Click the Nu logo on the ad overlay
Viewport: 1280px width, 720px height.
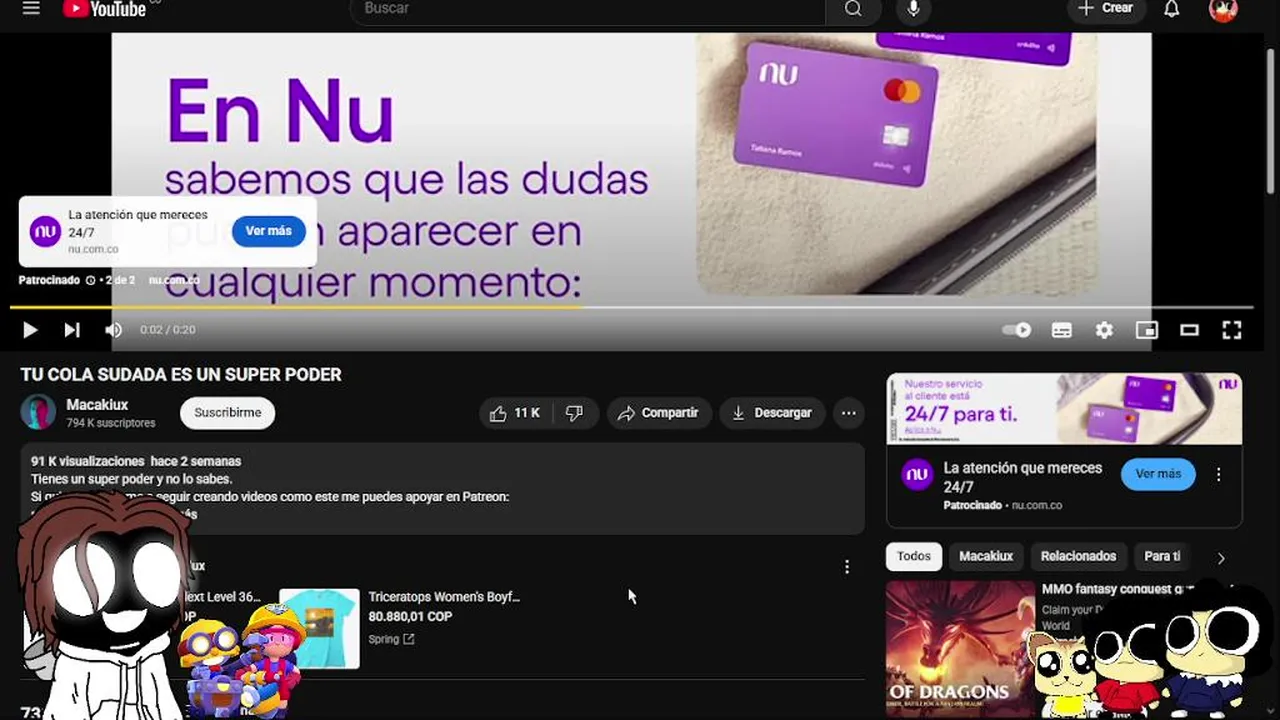point(45,231)
